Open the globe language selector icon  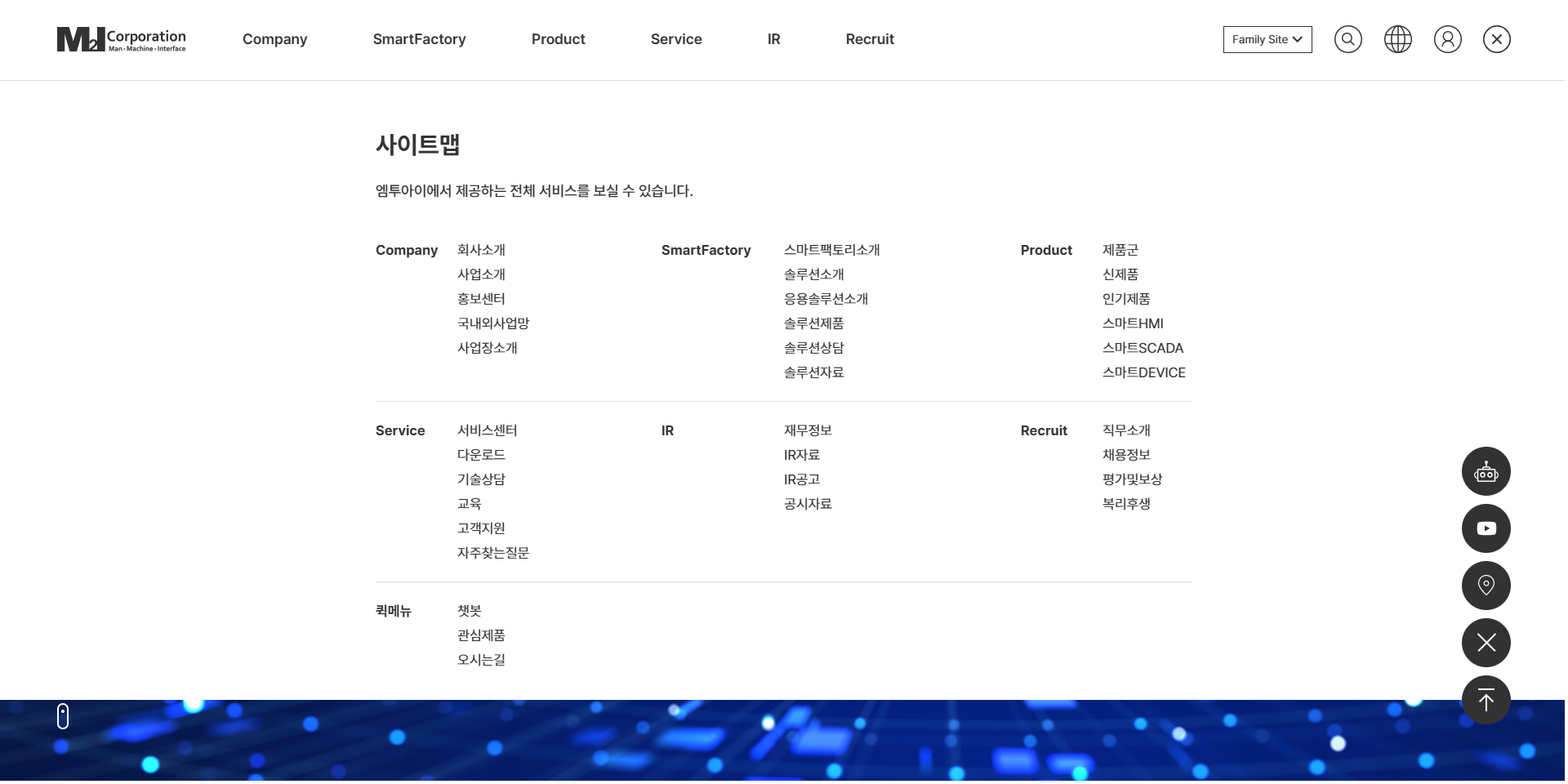(x=1397, y=39)
